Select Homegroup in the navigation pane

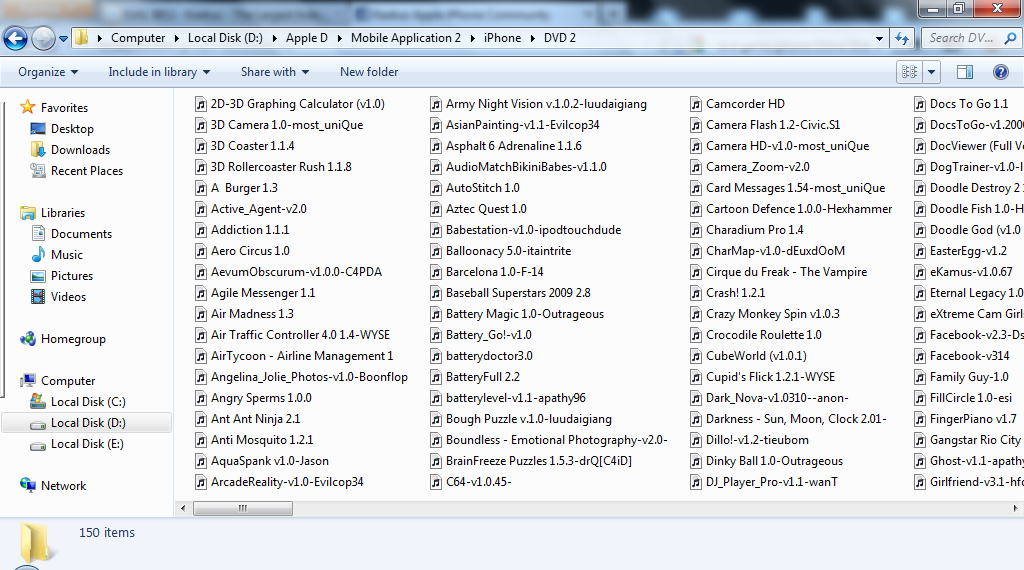(x=73, y=339)
